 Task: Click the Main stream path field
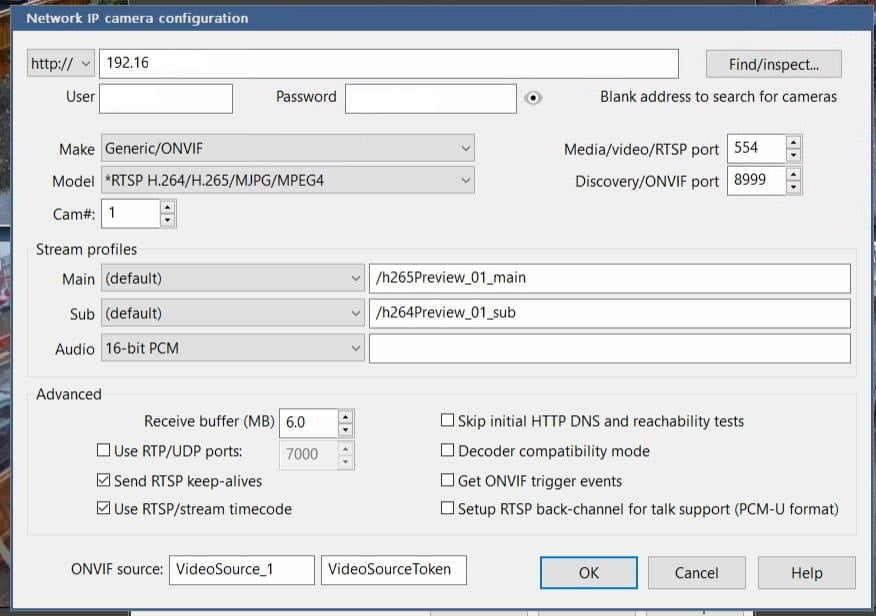click(609, 278)
